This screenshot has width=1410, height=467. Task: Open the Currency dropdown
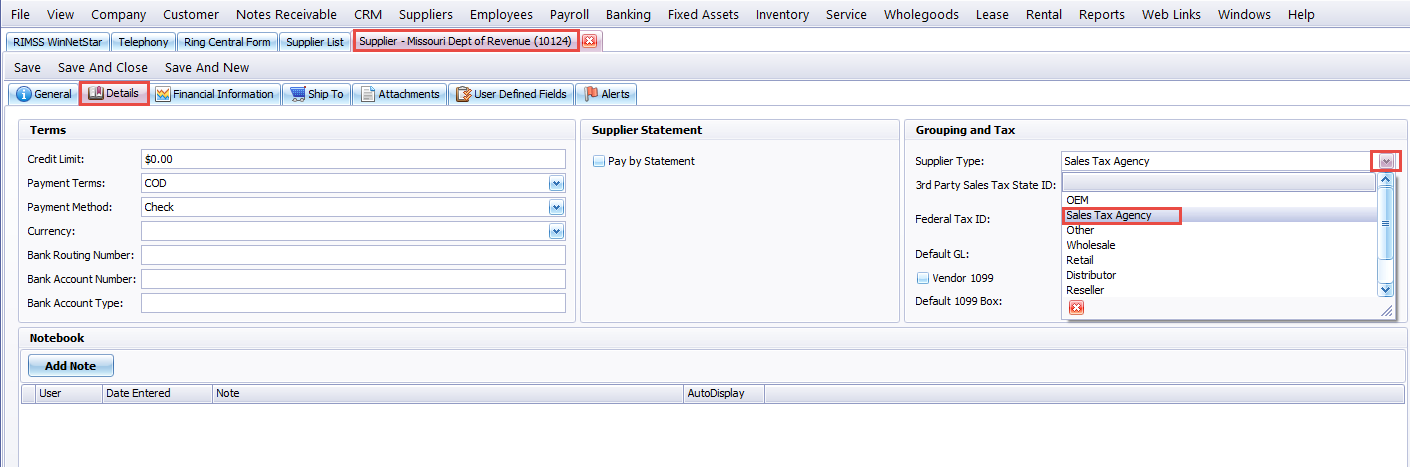pyautogui.click(x=556, y=232)
